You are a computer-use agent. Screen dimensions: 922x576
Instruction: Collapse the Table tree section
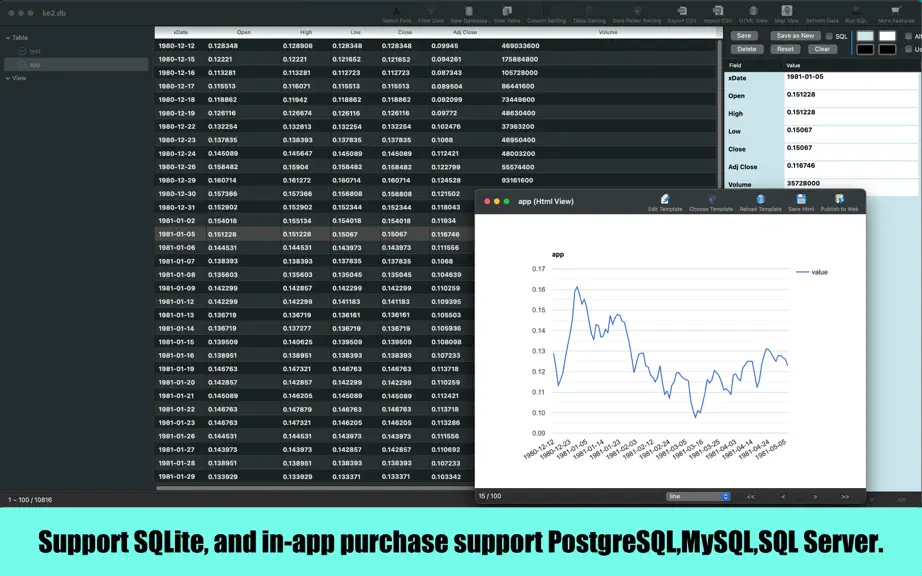[8, 38]
